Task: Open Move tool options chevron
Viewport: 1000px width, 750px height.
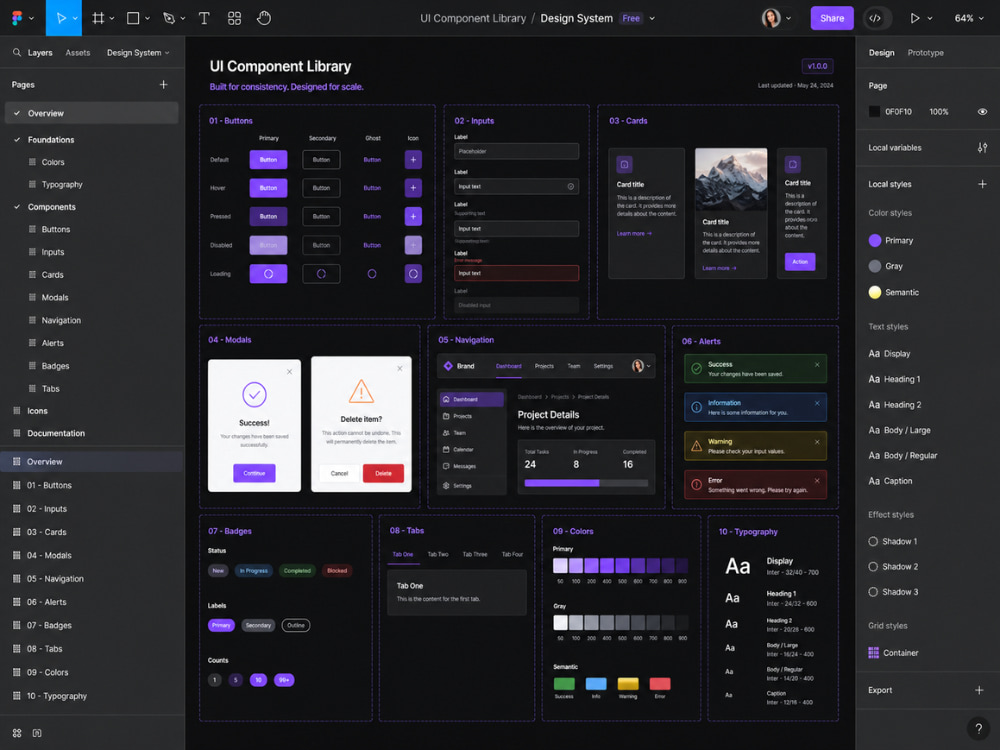Action: [75, 18]
